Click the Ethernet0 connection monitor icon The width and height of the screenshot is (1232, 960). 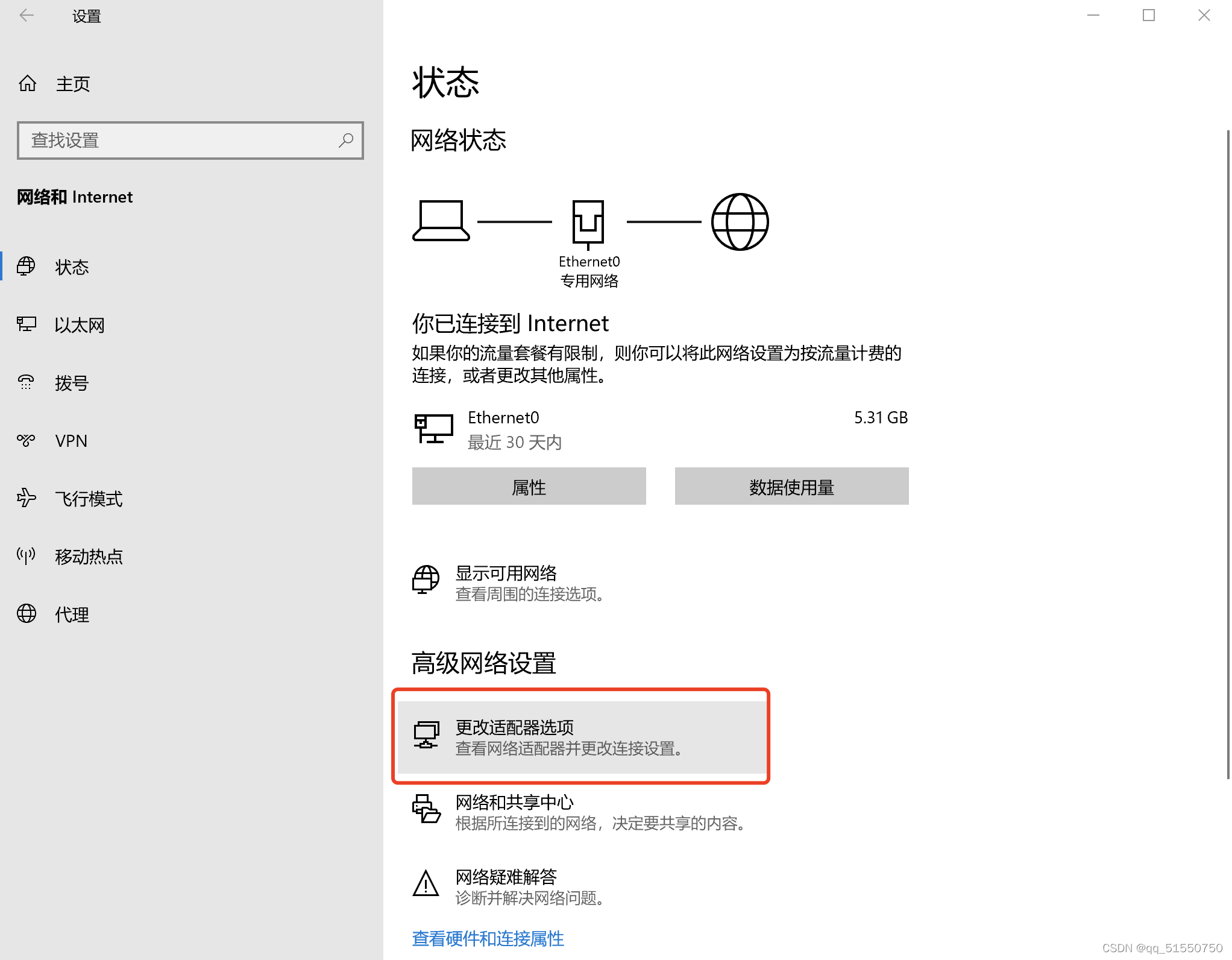pyautogui.click(x=434, y=429)
